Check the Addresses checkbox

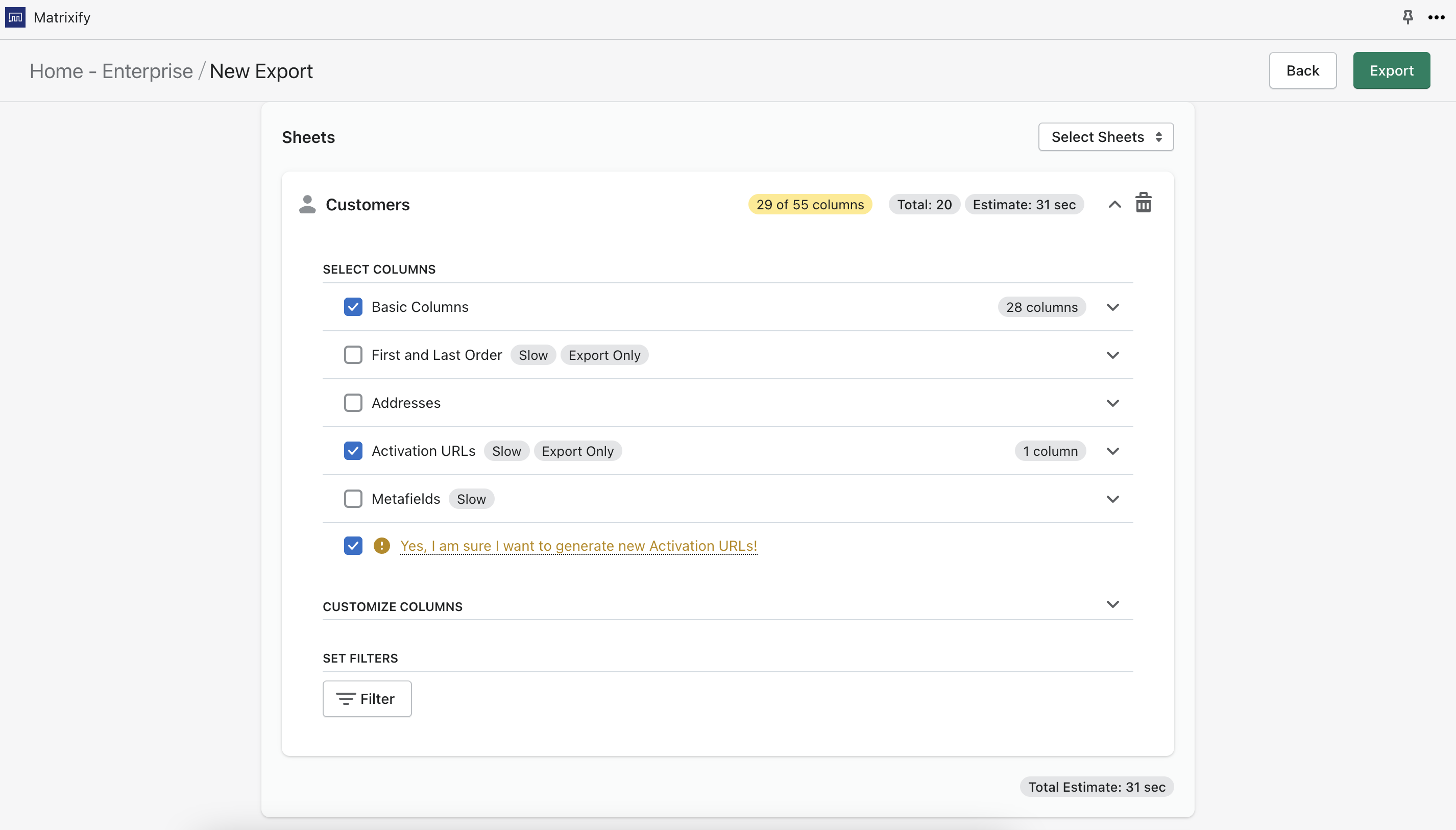pyautogui.click(x=353, y=402)
